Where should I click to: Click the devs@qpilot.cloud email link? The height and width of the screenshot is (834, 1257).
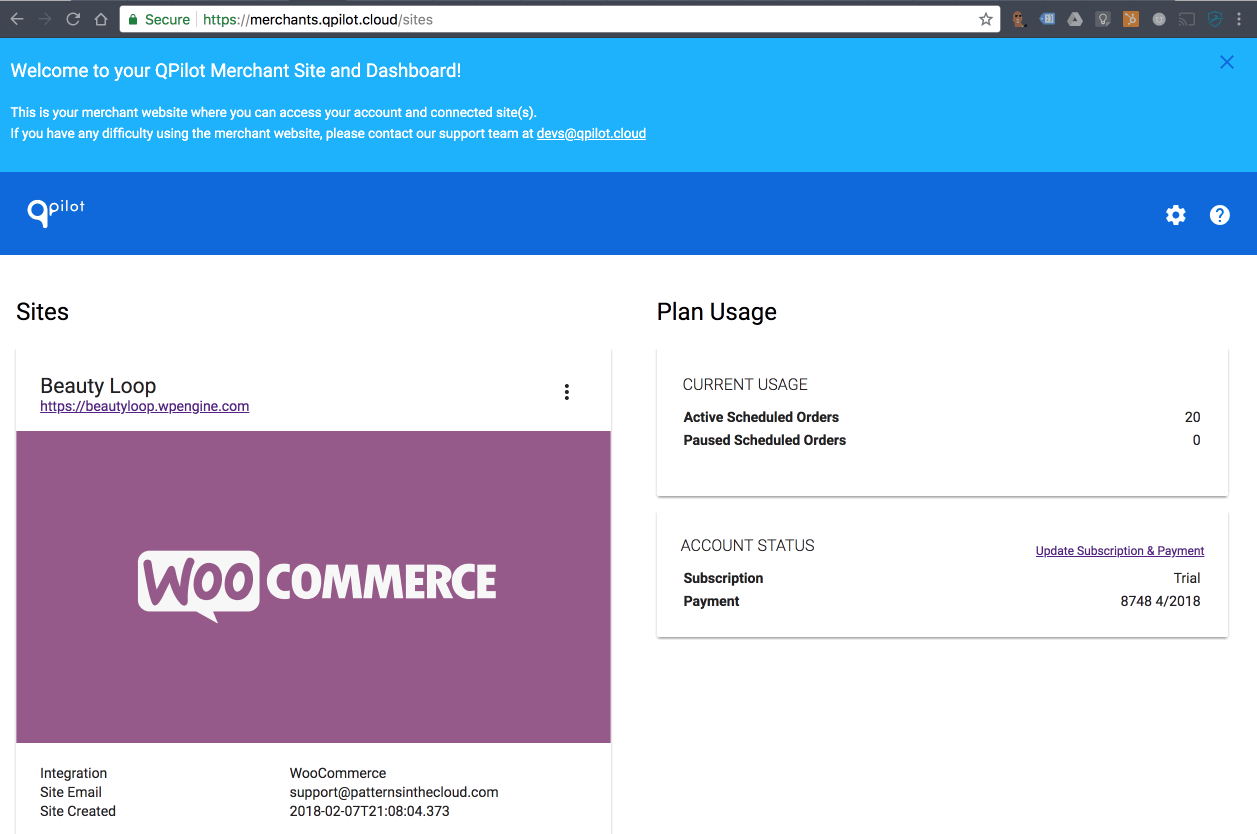click(x=591, y=133)
